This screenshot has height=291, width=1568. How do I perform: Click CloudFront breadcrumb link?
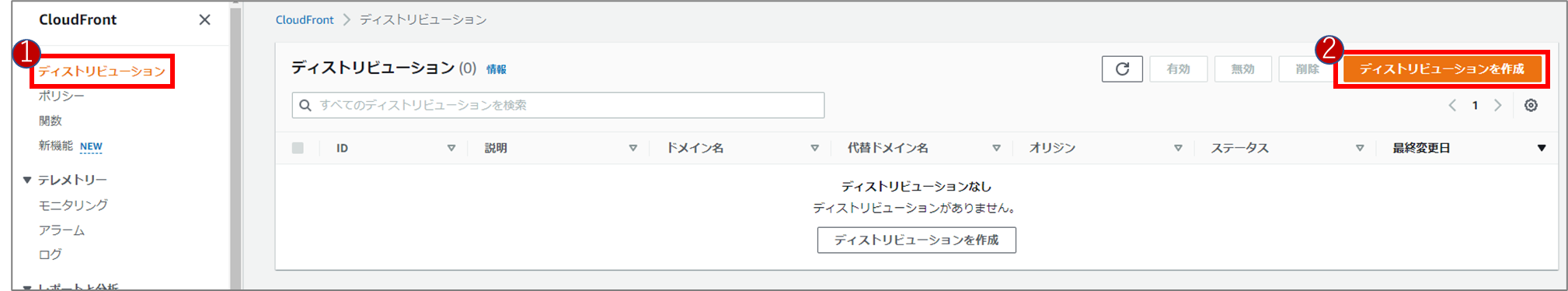pyautogui.click(x=305, y=19)
